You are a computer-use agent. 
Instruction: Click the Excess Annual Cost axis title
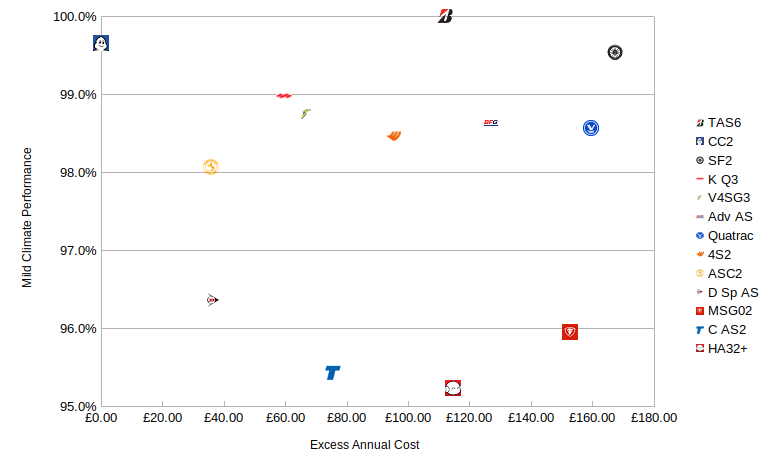364,445
